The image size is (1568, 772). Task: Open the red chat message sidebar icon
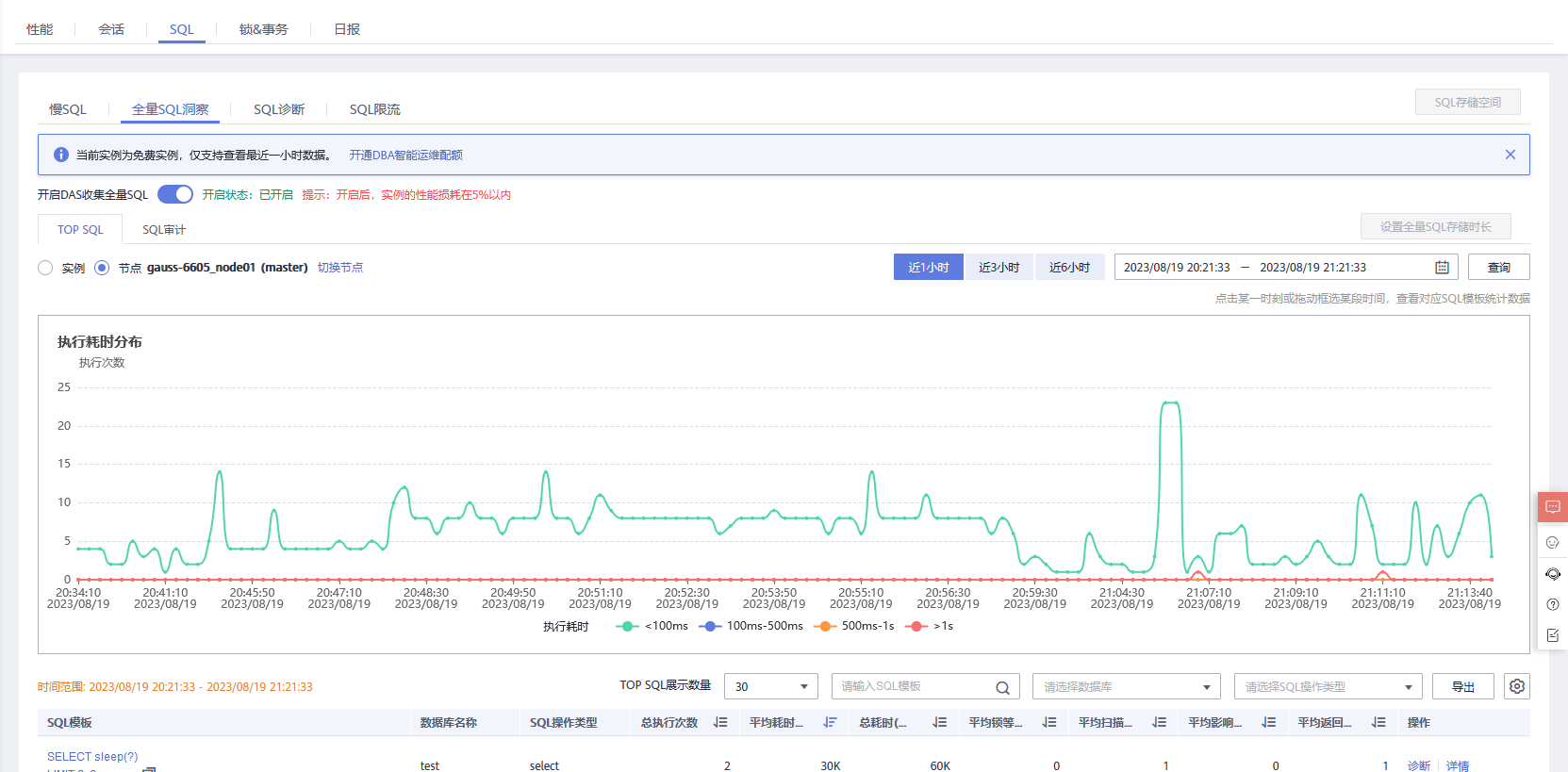click(1553, 507)
